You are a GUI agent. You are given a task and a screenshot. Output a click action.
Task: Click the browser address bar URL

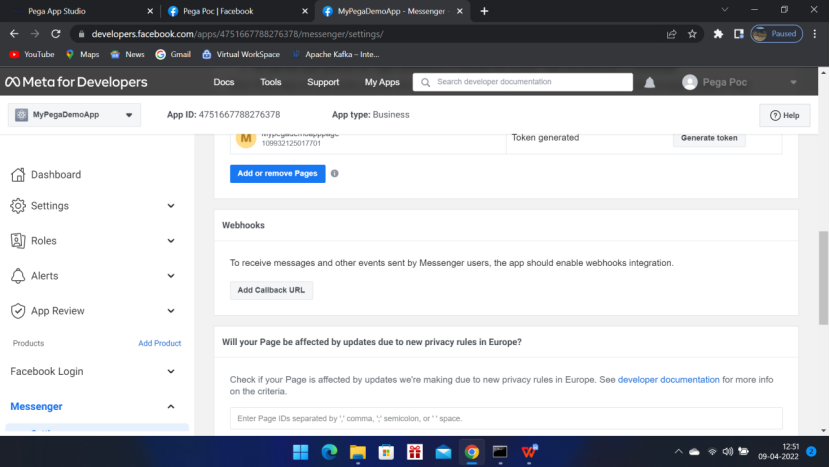237,34
